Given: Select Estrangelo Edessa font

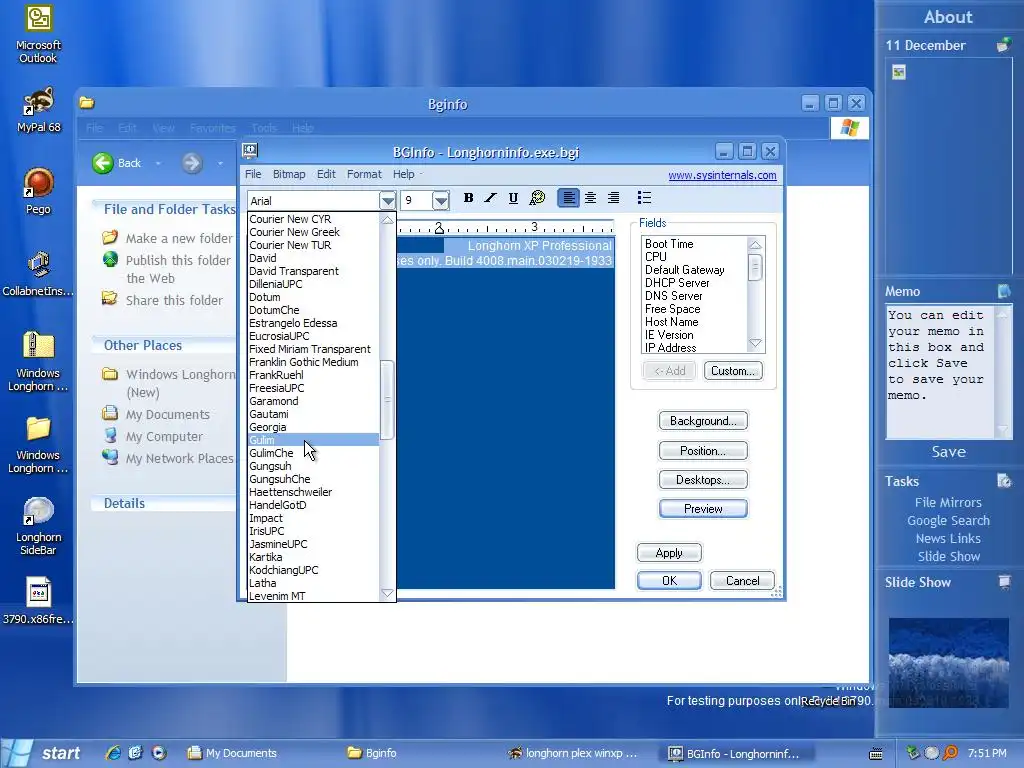Looking at the screenshot, I should pos(313,323).
